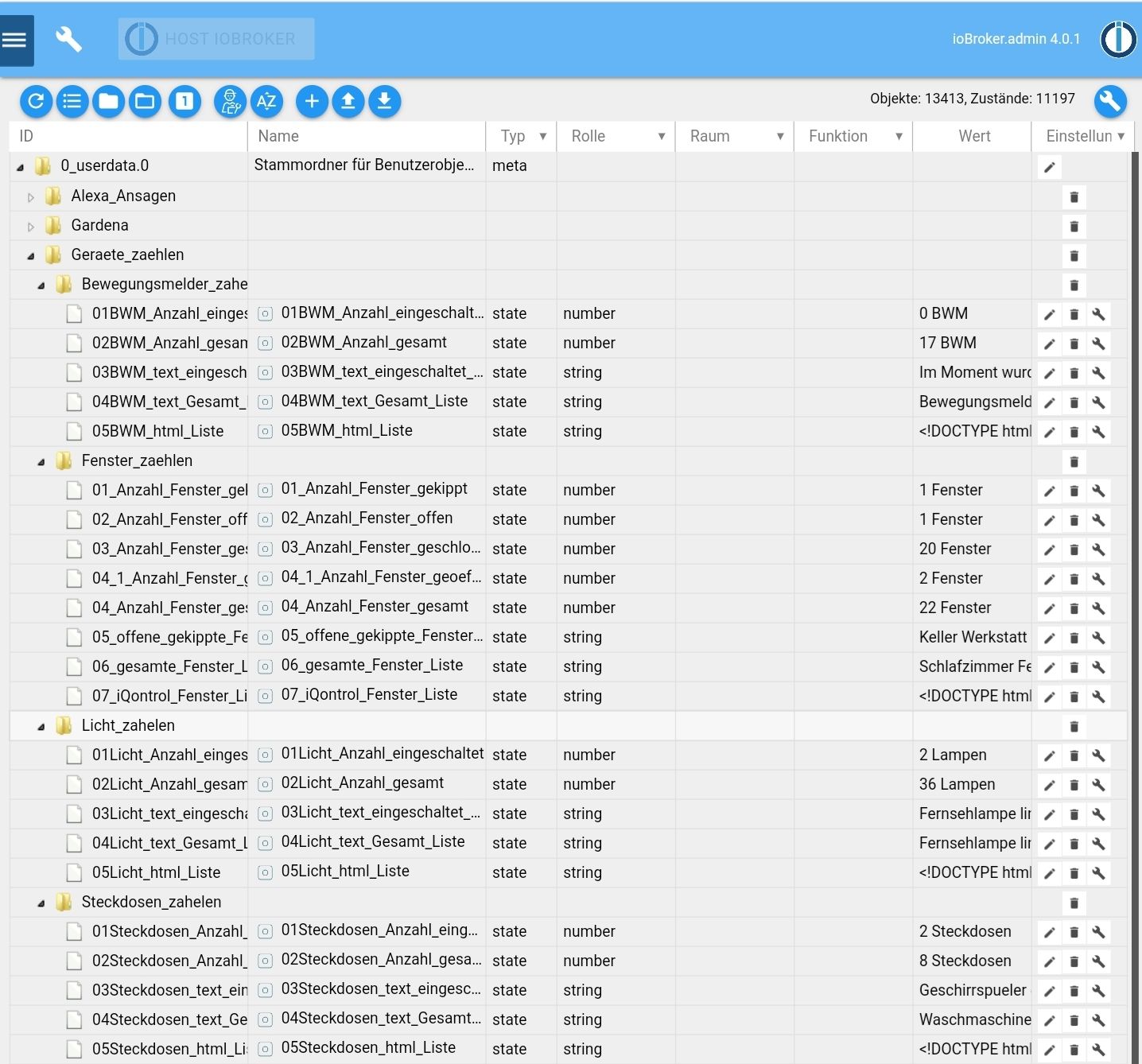1142x1064 pixels.
Task: Open column configuration wrench at right
Action: (1110, 101)
